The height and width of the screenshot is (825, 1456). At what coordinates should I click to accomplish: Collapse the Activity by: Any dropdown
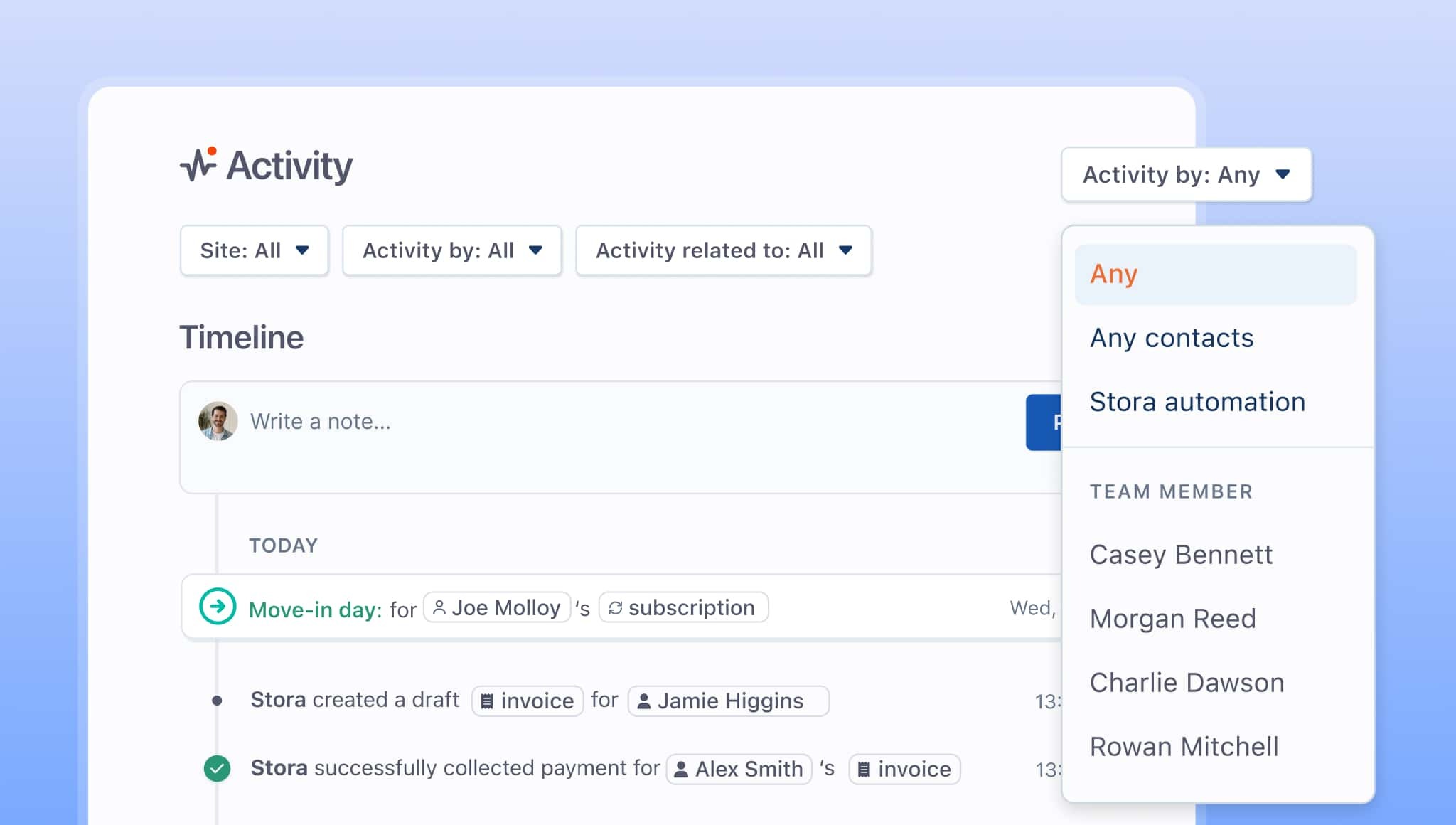[x=1186, y=174]
